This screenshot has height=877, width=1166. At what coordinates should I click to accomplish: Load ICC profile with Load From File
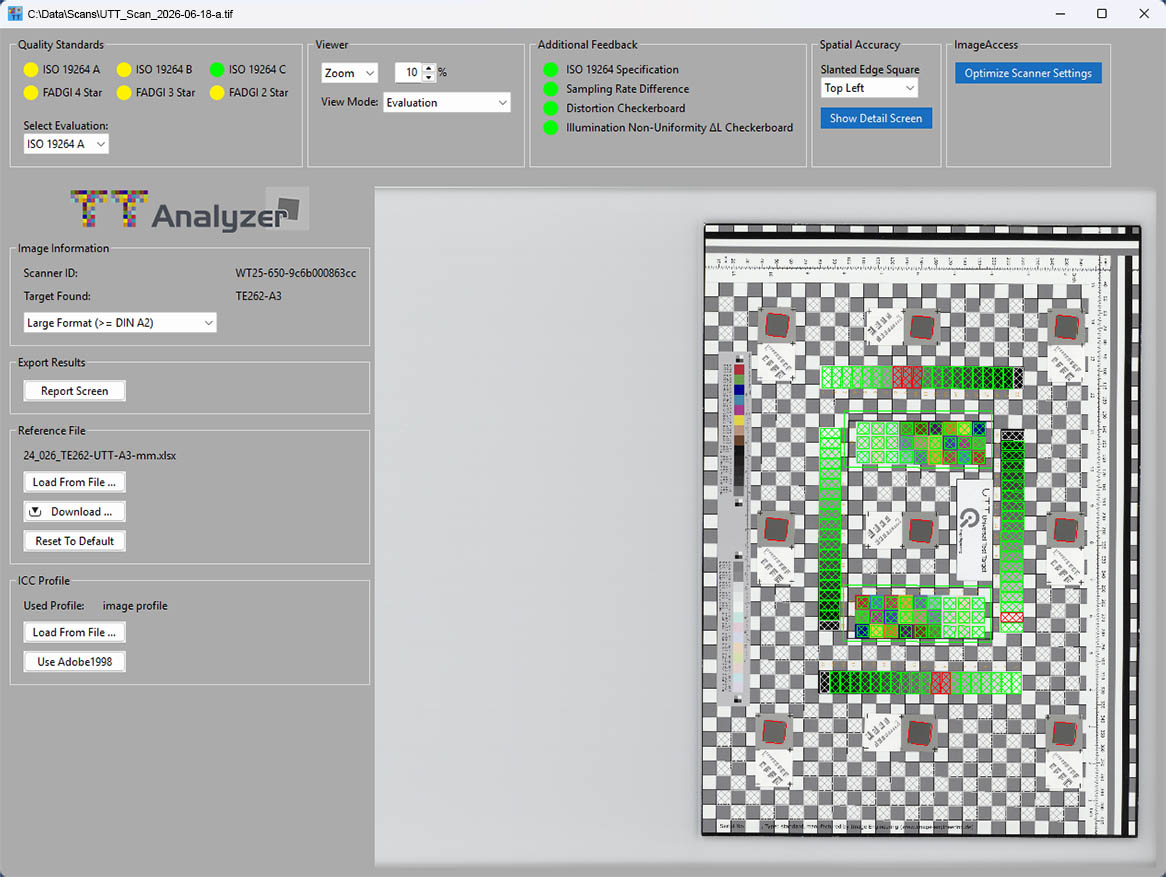[74, 632]
